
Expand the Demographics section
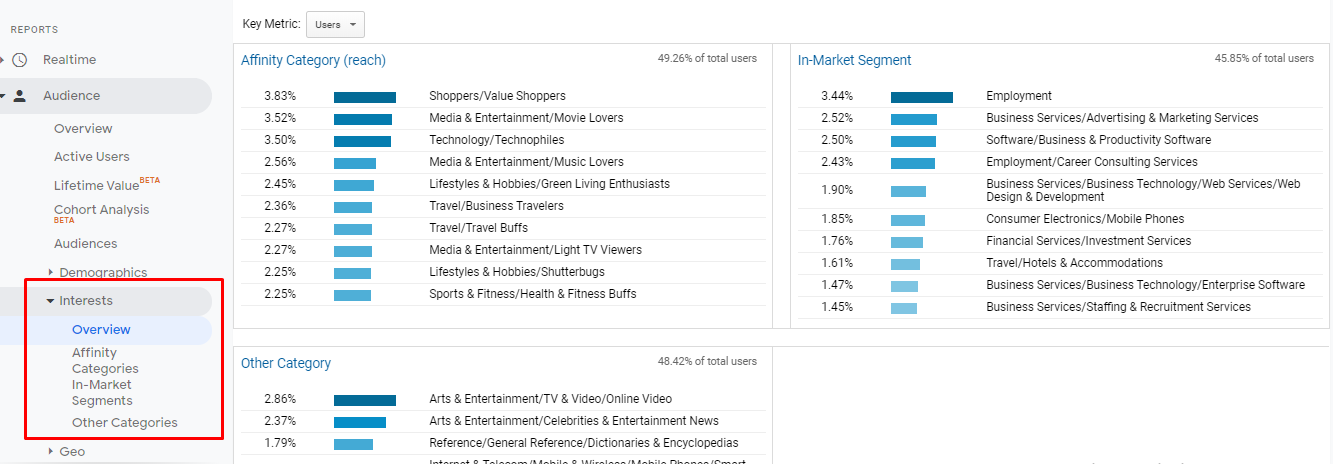pyautogui.click(x=51, y=272)
